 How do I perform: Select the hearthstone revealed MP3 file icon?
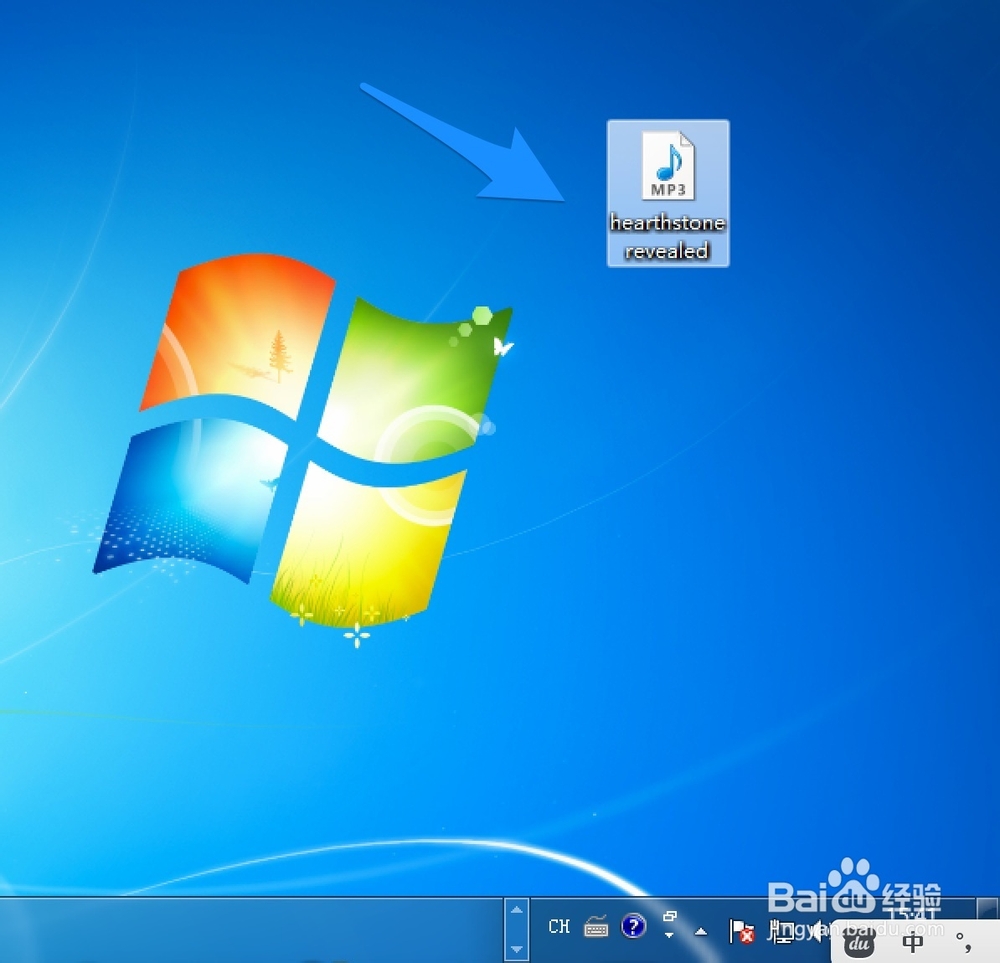pyautogui.click(x=668, y=166)
